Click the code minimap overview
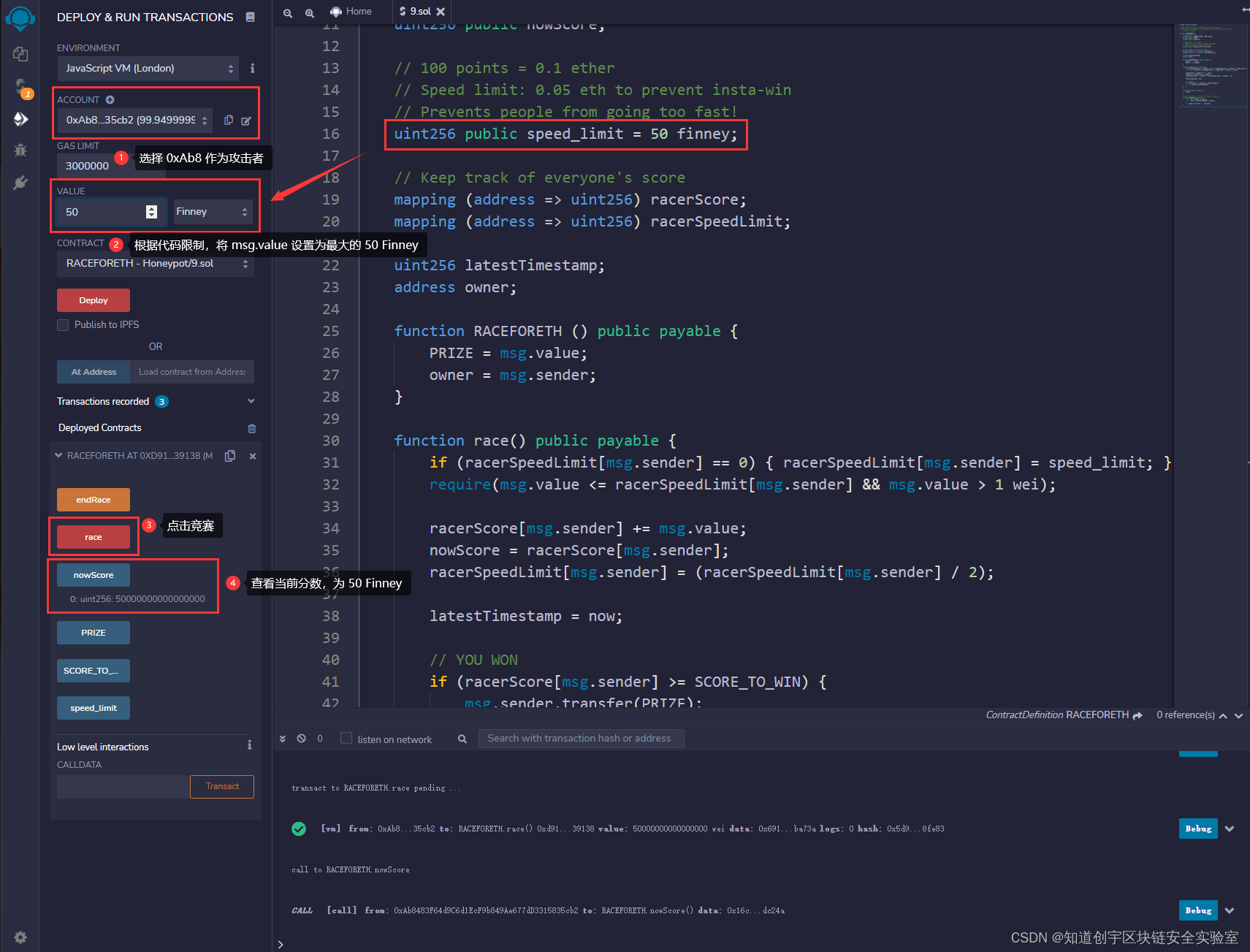Screen dimensions: 1250x952 pos(1212,66)
